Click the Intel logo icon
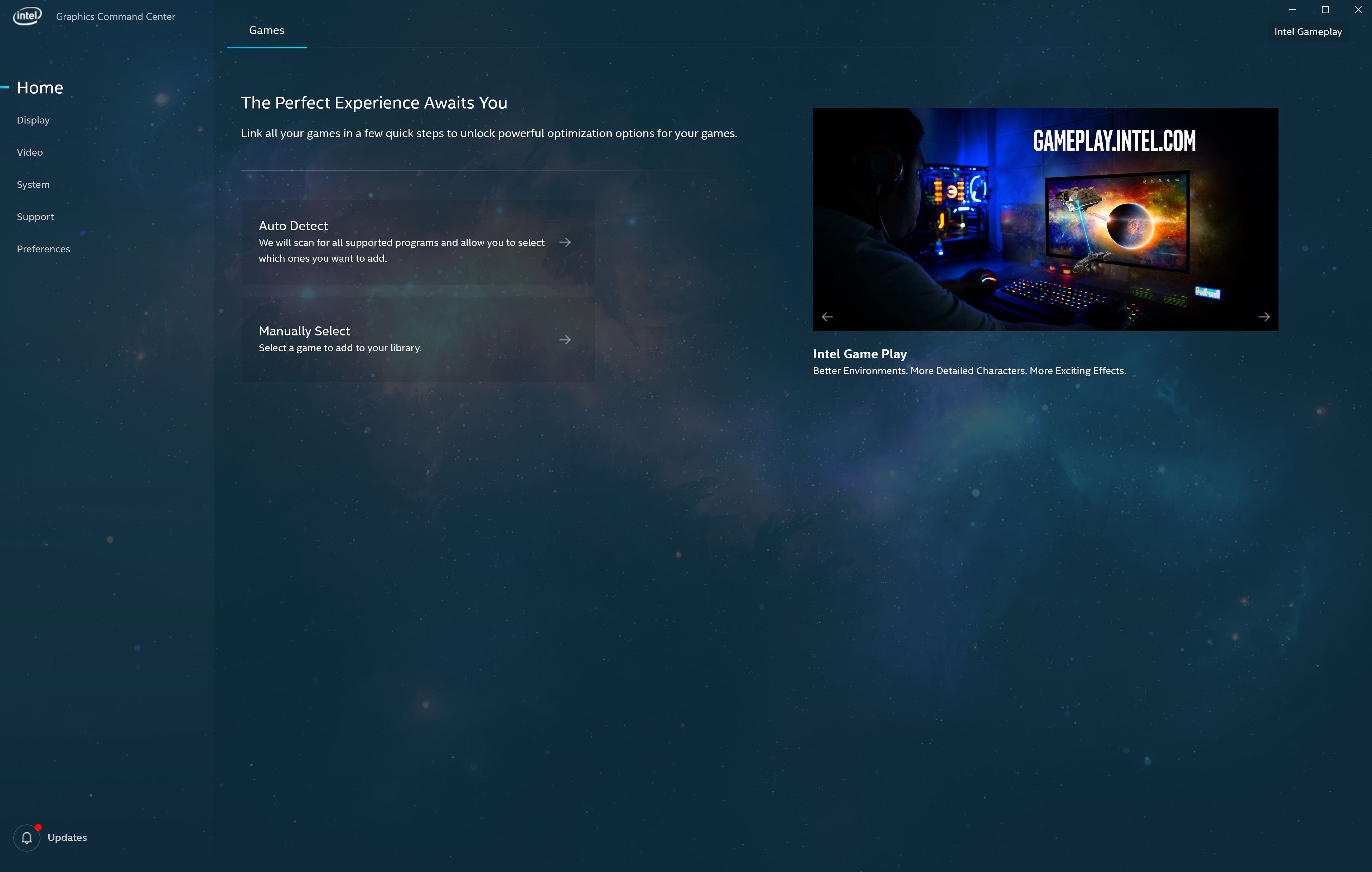The image size is (1372, 872). click(x=27, y=15)
